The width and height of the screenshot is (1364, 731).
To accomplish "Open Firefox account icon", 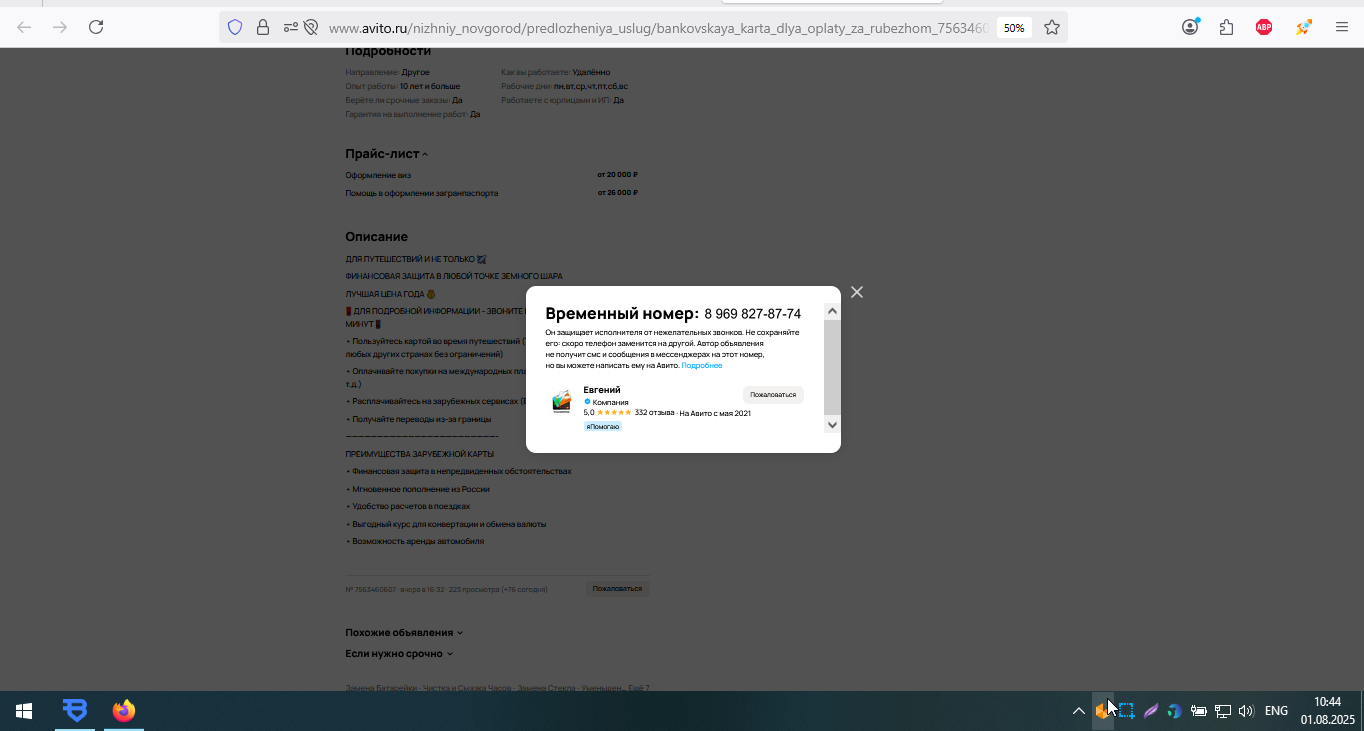I will (x=1190, y=28).
